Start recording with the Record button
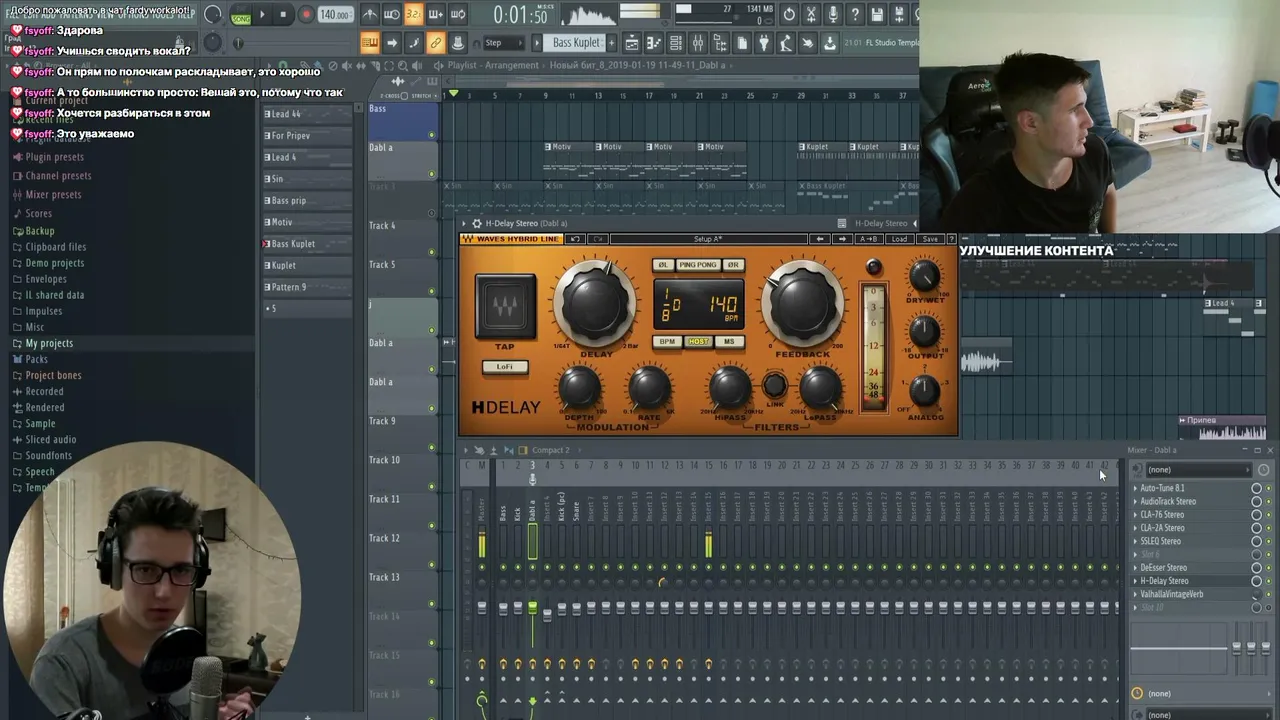Viewport: 1280px width, 720px height. (306, 15)
